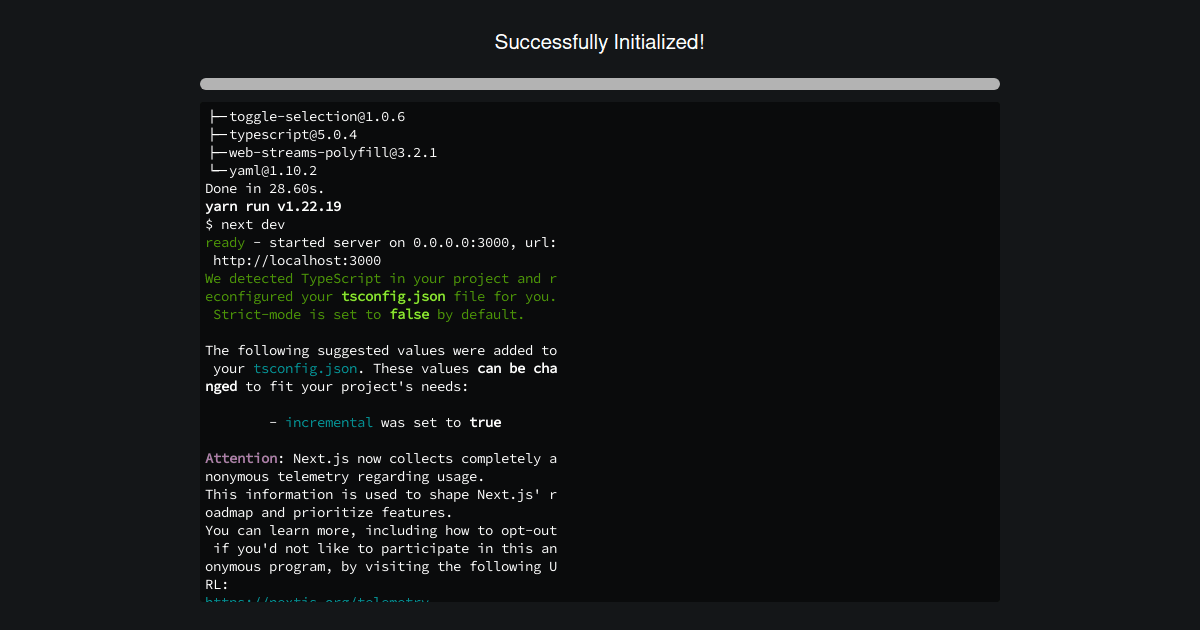Select the cyan 'incremental' setting text

(329, 422)
